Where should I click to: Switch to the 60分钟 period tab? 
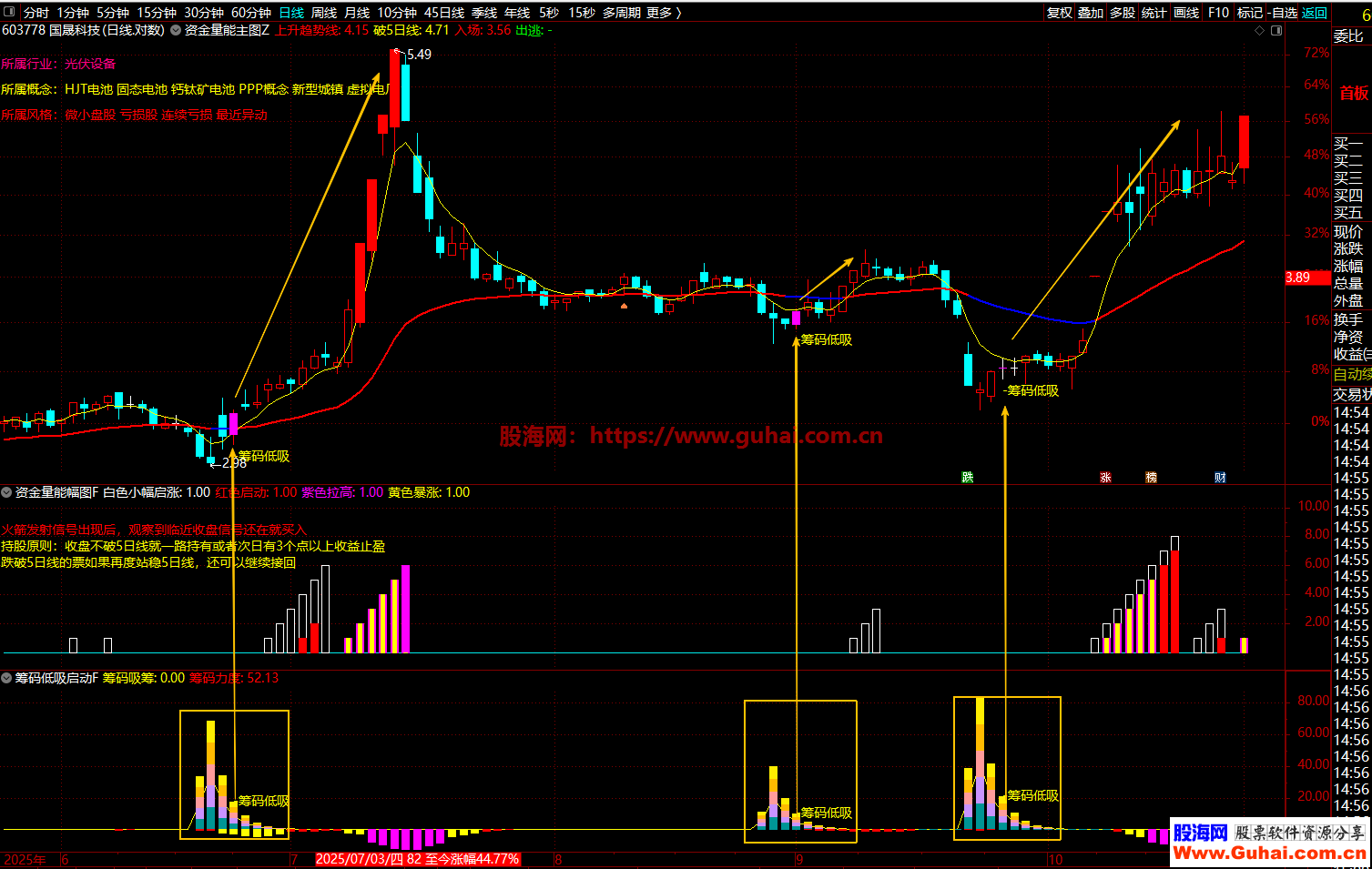251,13
